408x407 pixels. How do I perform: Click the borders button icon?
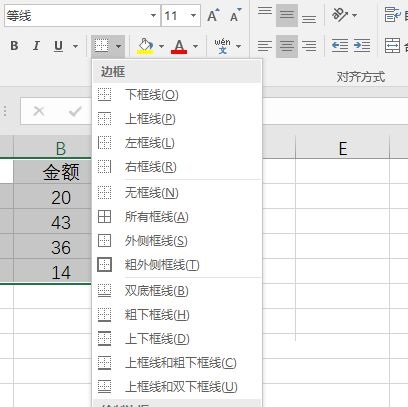[101, 46]
